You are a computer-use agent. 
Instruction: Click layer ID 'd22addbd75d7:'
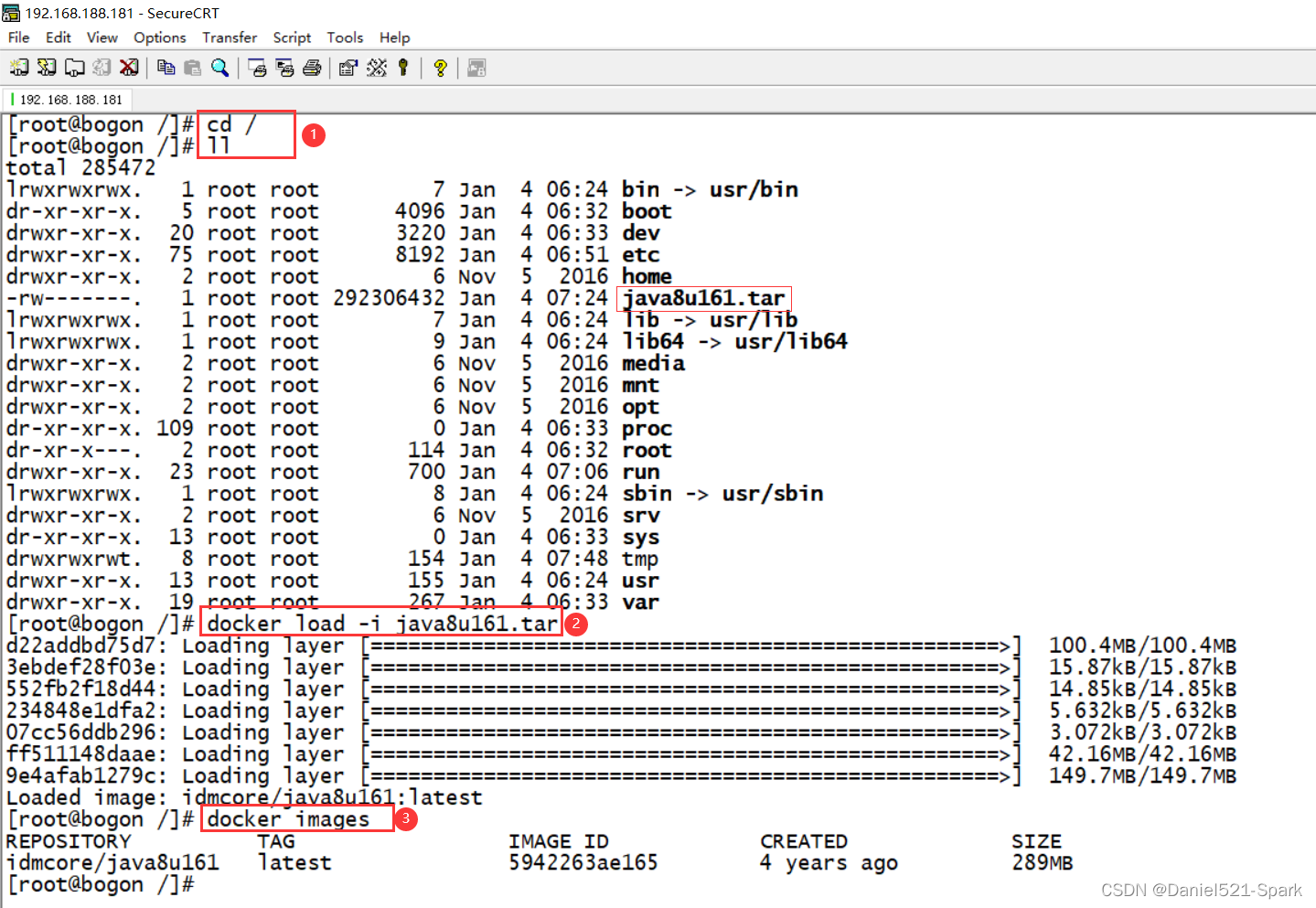pyautogui.click(x=87, y=646)
